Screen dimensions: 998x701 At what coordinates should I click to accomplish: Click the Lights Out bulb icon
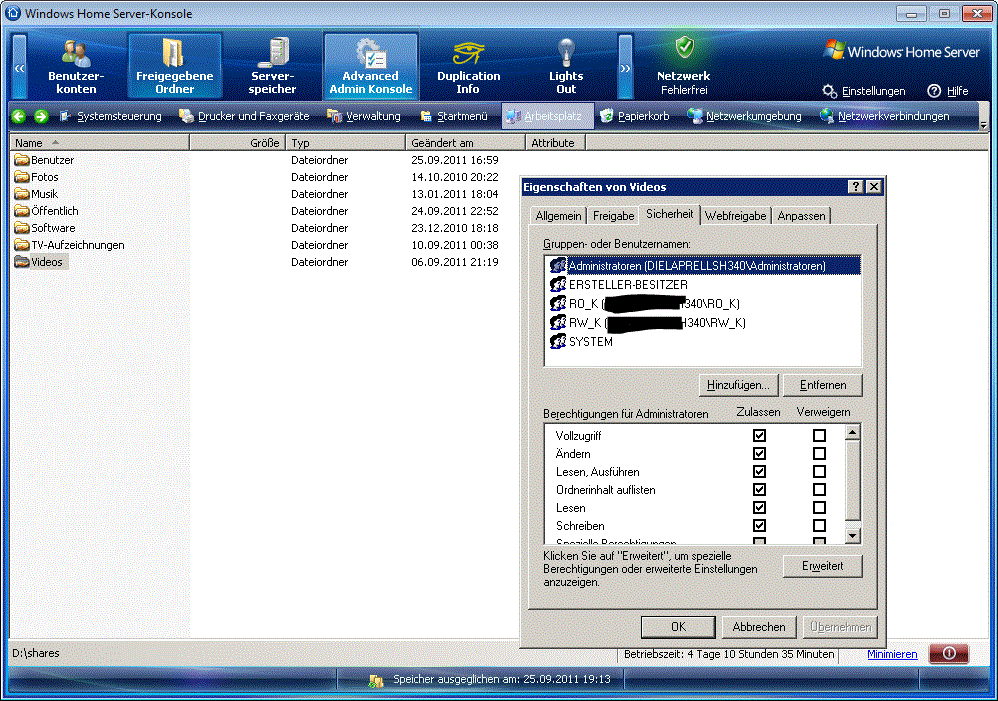(566, 53)
